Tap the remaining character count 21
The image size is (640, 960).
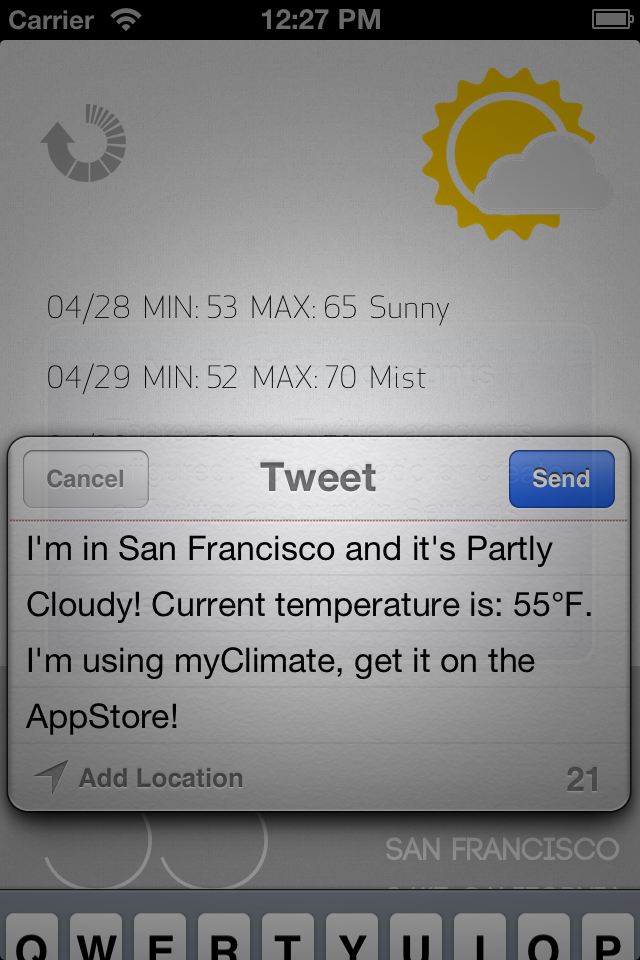(x=582, y=779)
